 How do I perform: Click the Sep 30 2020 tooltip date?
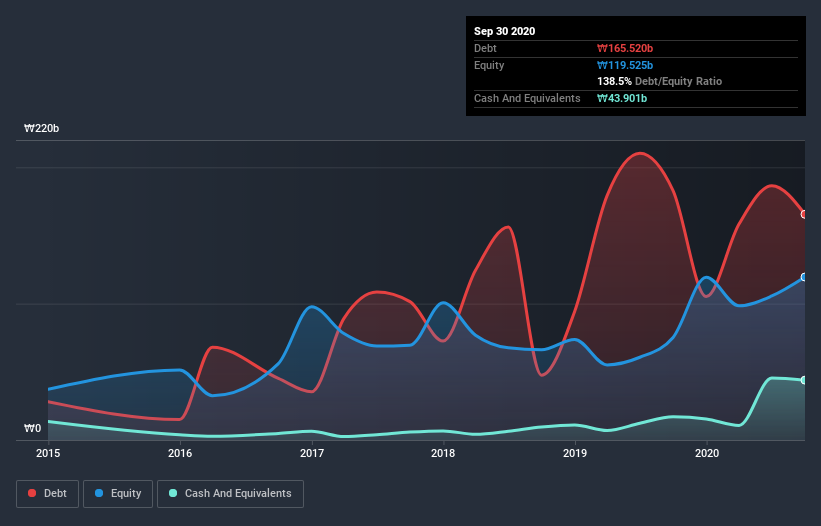tap(505, 31)
